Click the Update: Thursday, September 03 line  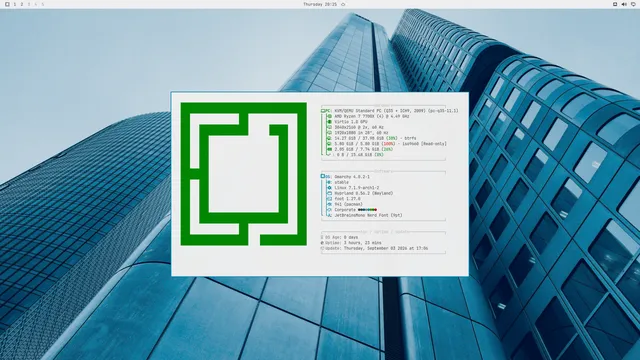click(374, 248)
